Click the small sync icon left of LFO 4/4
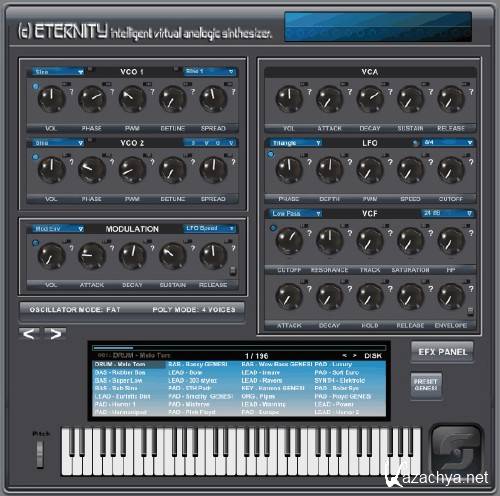 (415, 143)
